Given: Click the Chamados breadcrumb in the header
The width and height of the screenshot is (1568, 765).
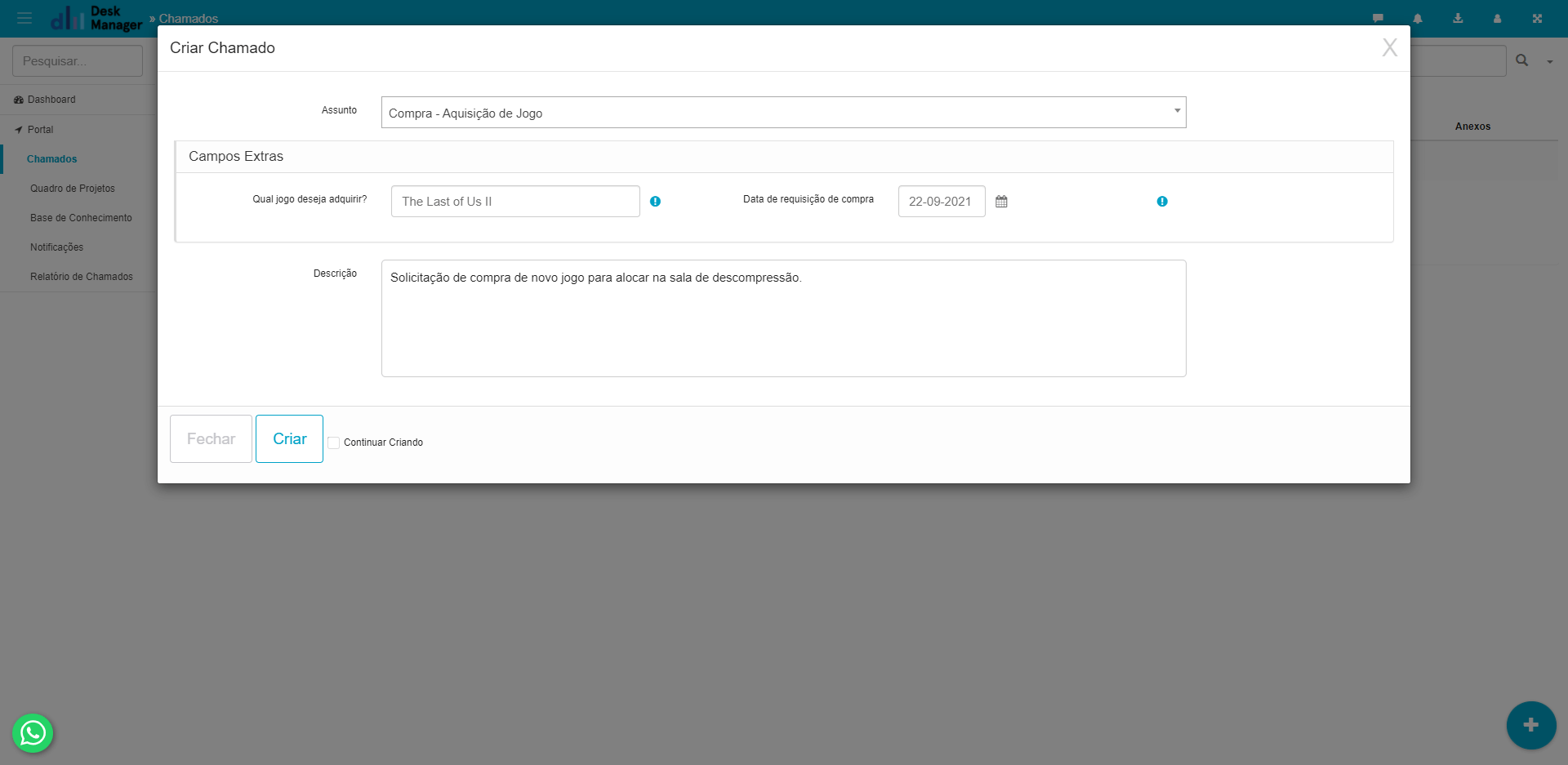Looking at the screenshot, I should (x=188, y=18).
